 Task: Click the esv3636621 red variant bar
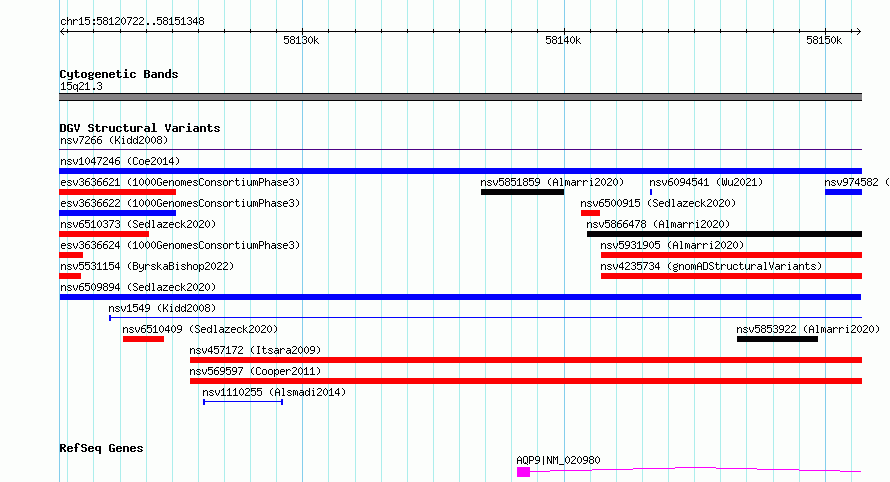117,192
